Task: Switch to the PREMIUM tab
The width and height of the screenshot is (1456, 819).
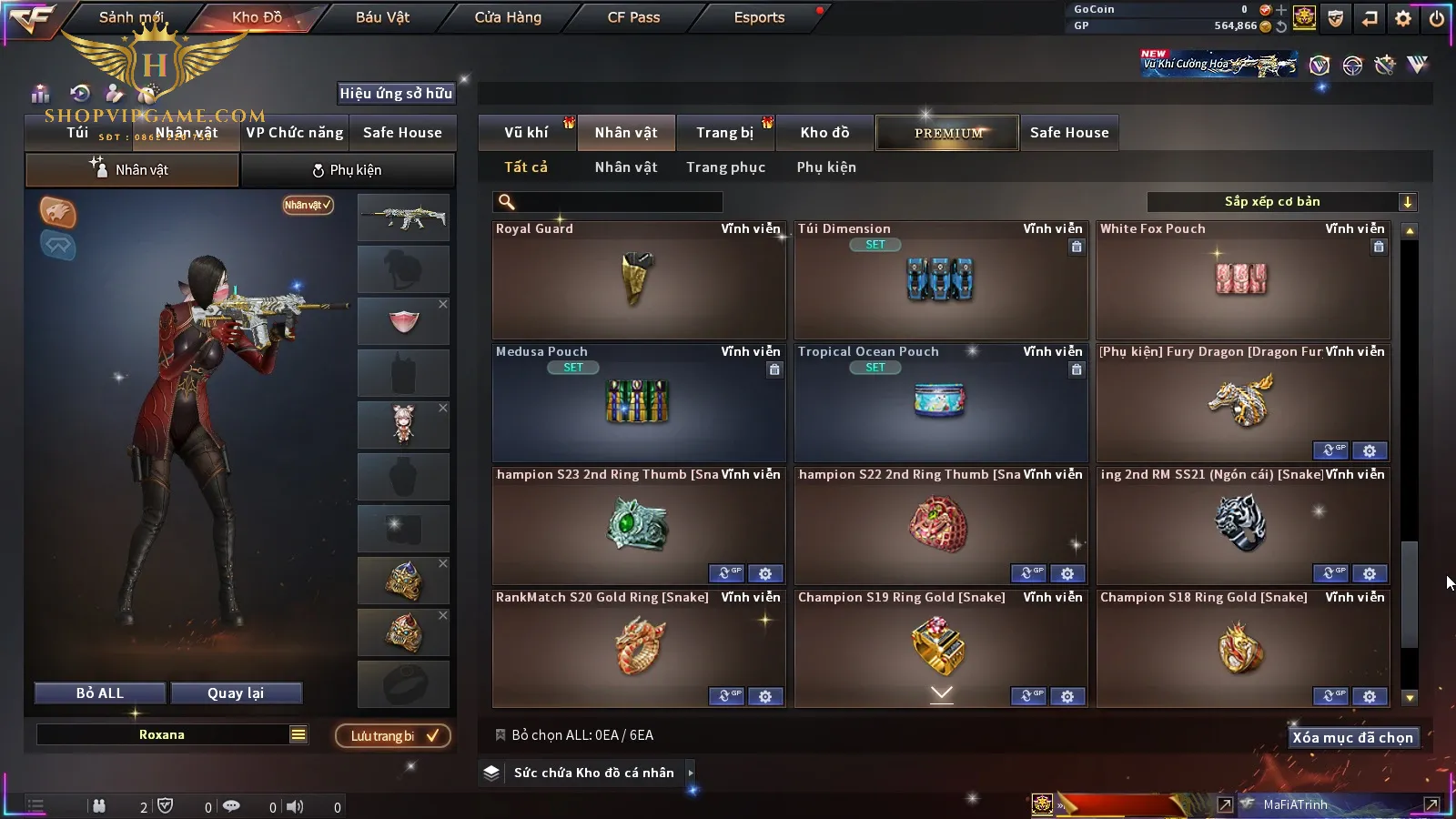Action: [x=947, y=133]
